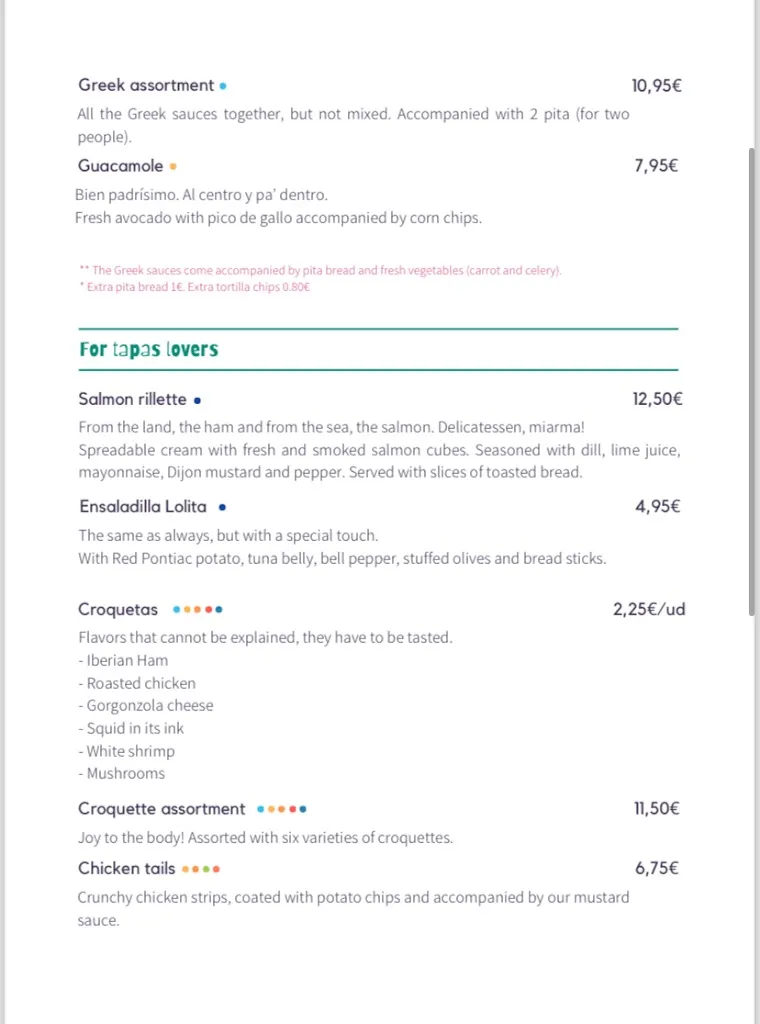Viewport: 760px width, 1024px height.
Task: Click the 2,25€/ud croquetas price
Action: tap(649, 609)
